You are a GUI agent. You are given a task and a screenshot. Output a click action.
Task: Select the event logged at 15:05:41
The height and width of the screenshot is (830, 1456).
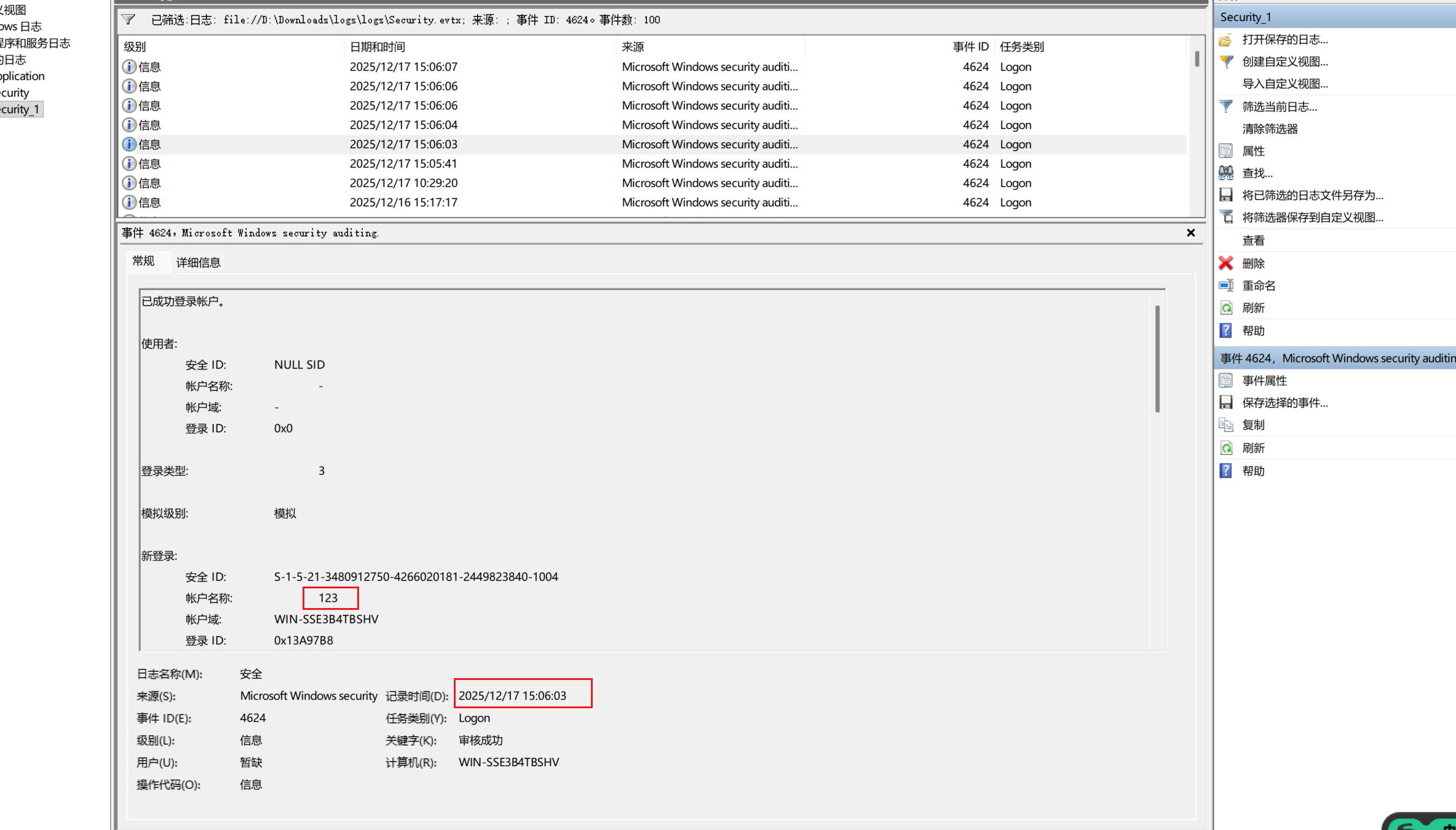point(403,164)
